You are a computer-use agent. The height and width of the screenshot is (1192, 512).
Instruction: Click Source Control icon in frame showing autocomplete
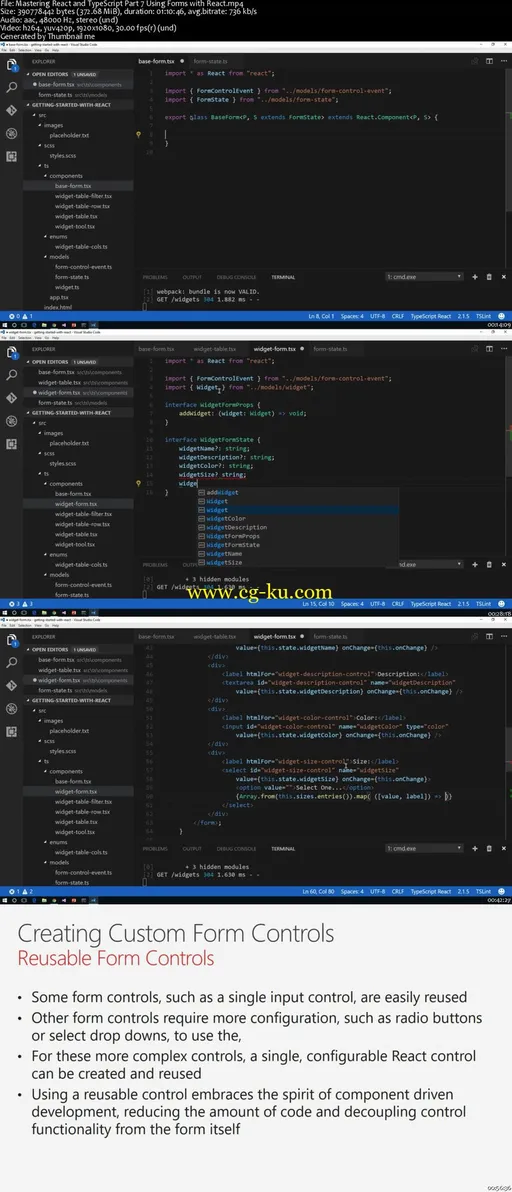tap(11, 398)
